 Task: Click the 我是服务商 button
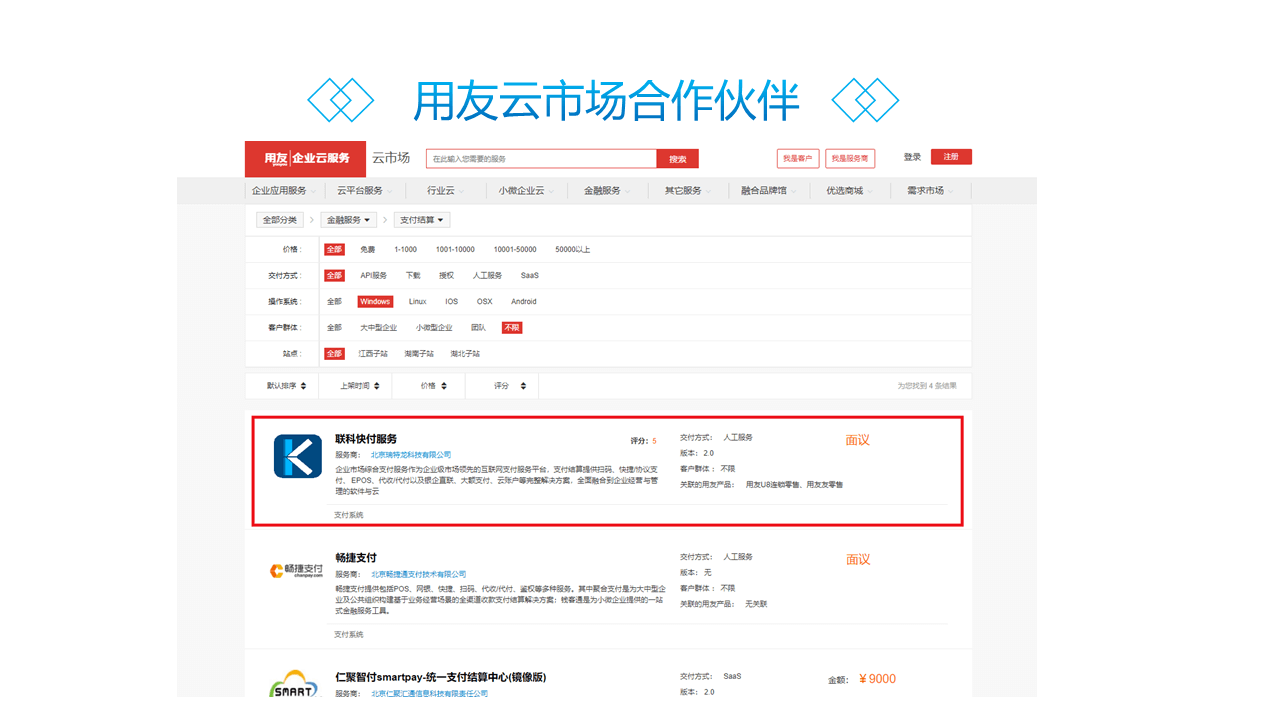[850, 158]
